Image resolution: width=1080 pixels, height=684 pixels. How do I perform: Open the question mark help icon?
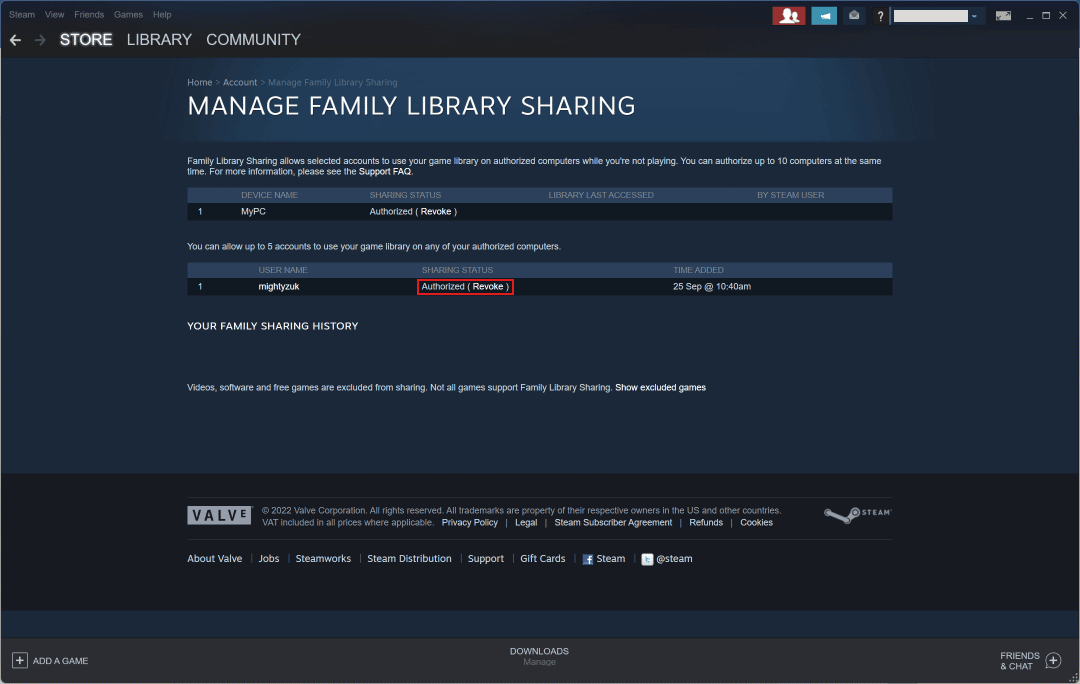pos(880,16)
